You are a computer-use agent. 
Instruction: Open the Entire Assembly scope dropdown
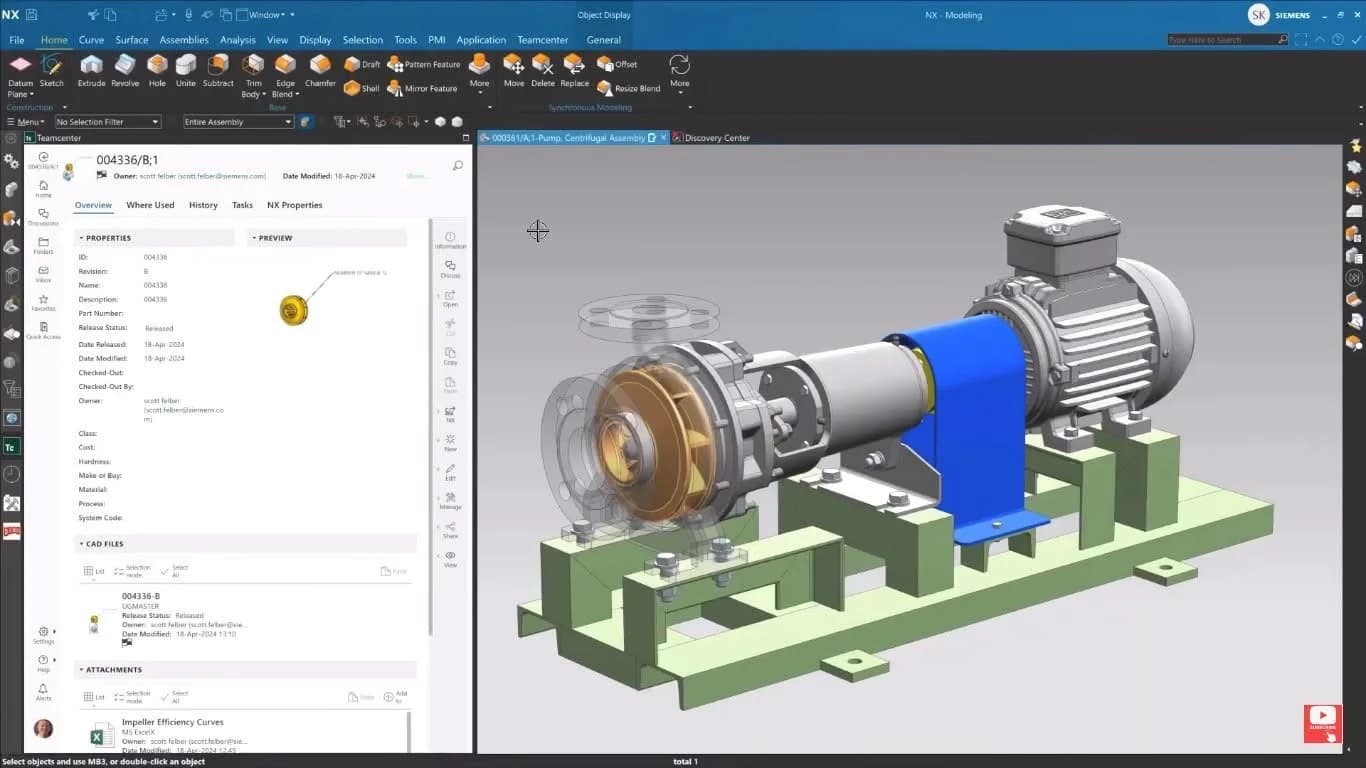(238, 122)
